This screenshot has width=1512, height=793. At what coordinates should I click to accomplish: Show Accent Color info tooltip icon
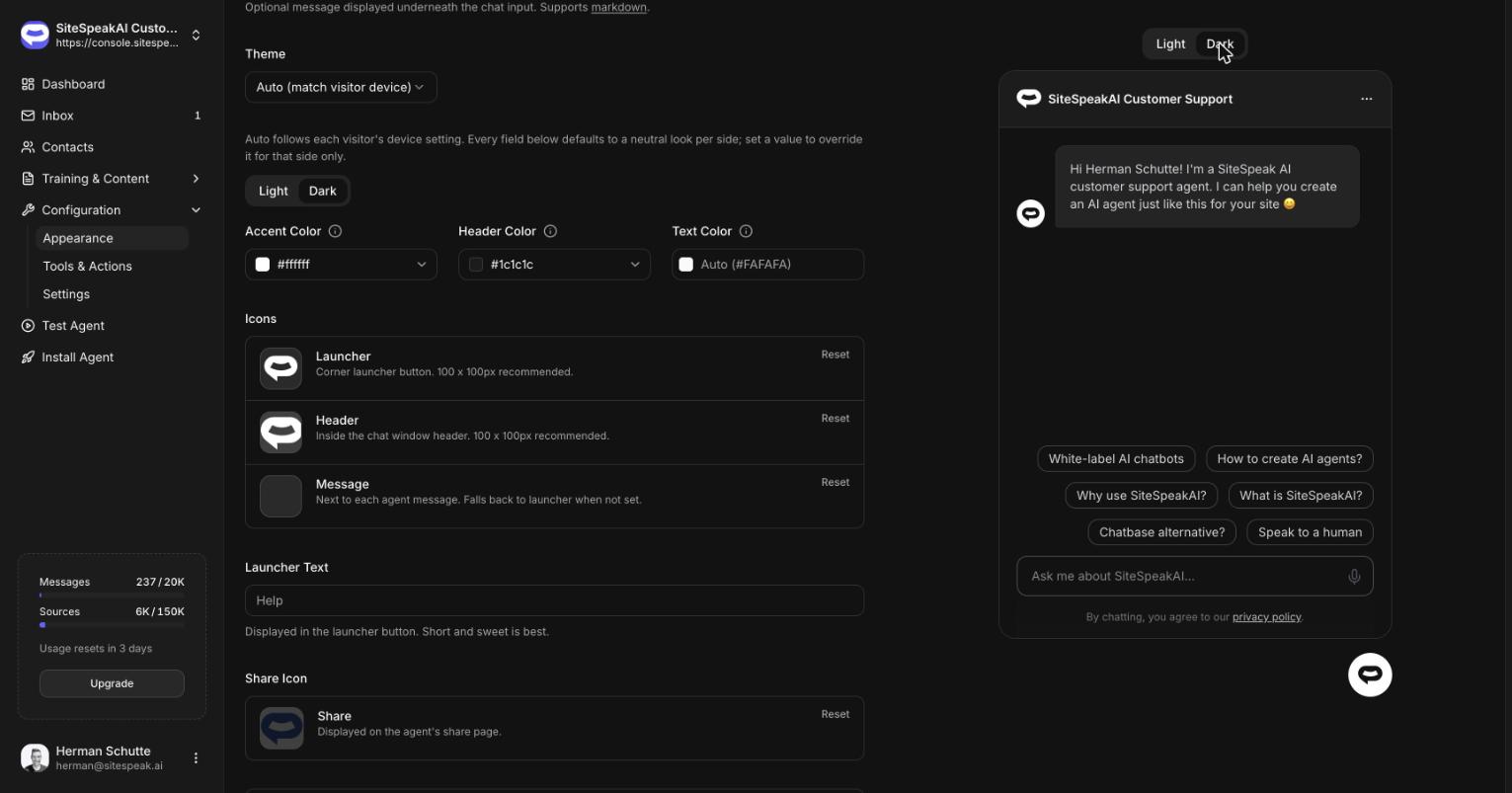tap(335, 231)
